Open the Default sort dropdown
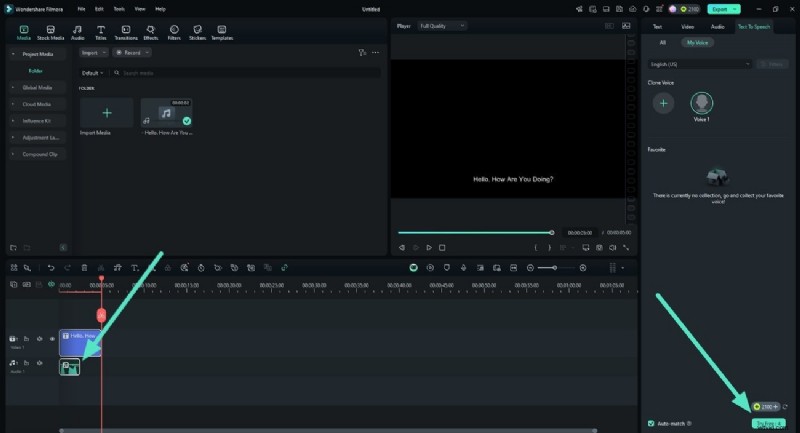This screenshot has width=800, height=433. pyautogui.click(x=92, y=73)
